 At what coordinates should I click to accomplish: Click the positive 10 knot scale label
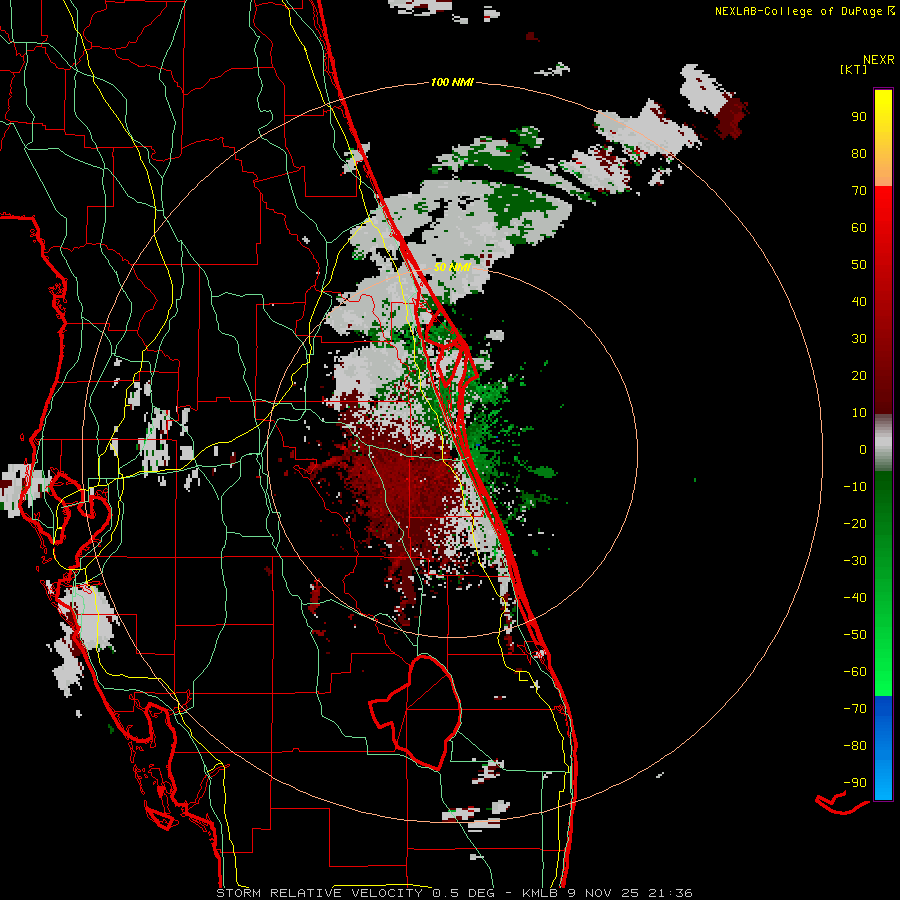(859, 413)
